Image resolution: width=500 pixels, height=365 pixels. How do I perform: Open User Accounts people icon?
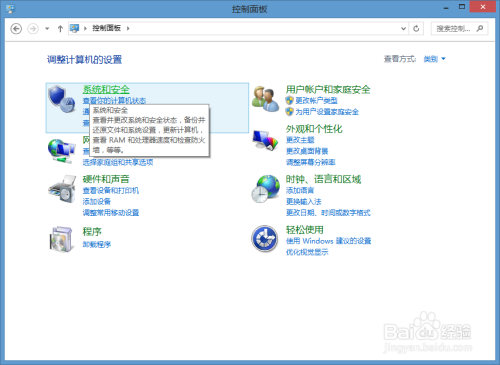coord(265,99)
